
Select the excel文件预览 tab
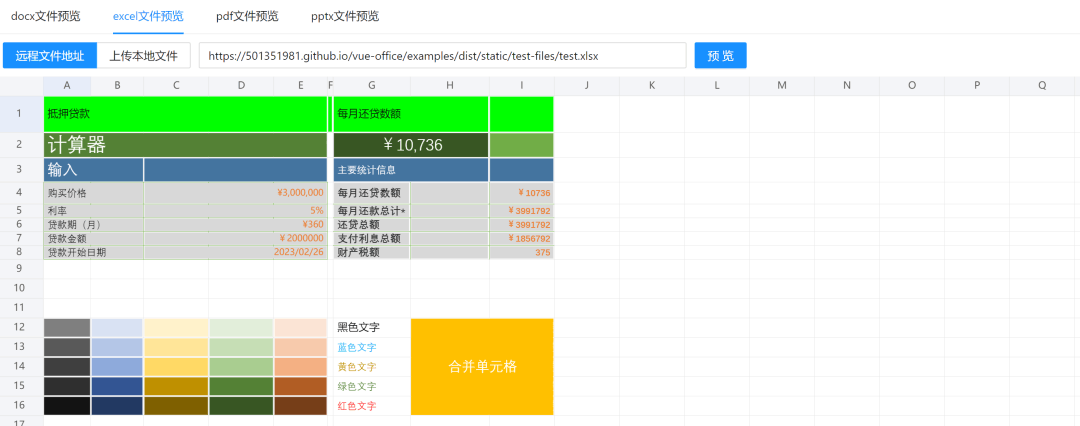coord(148,16)
